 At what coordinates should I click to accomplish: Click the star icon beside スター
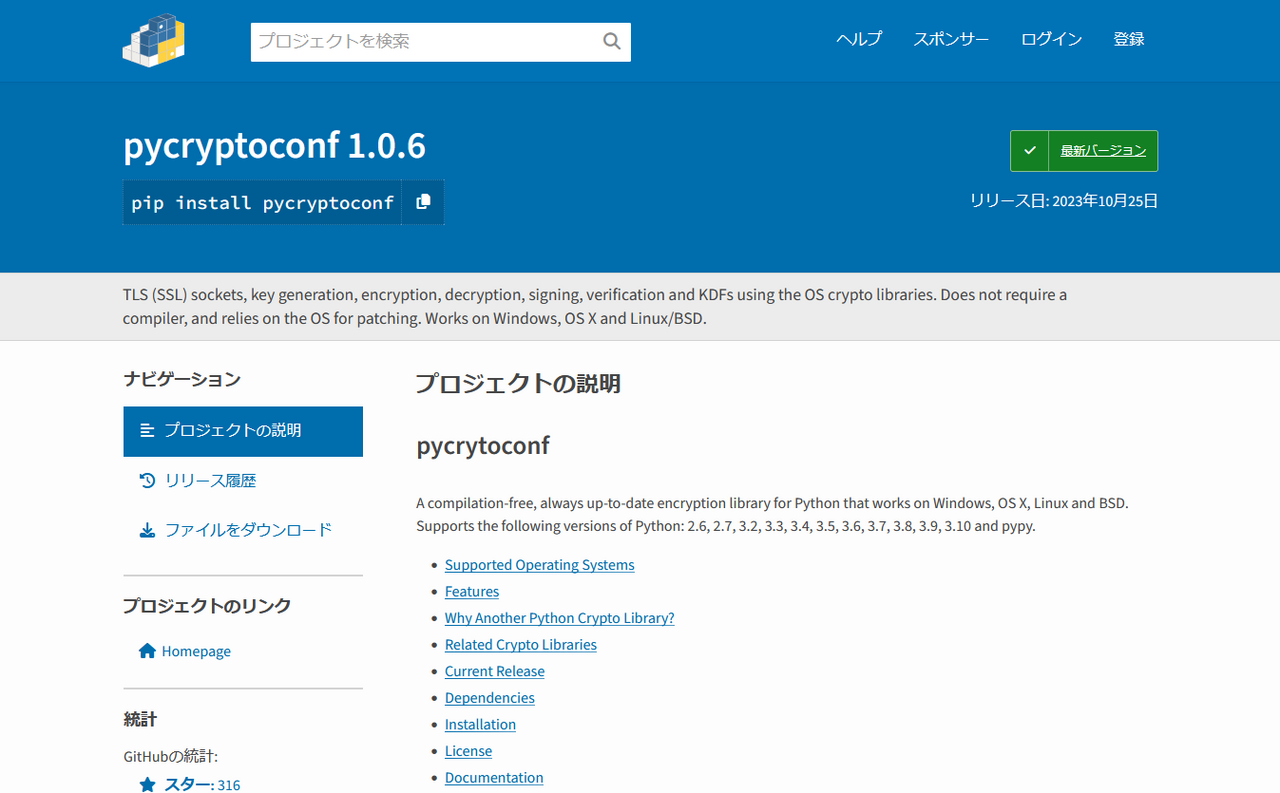[147, 785]
